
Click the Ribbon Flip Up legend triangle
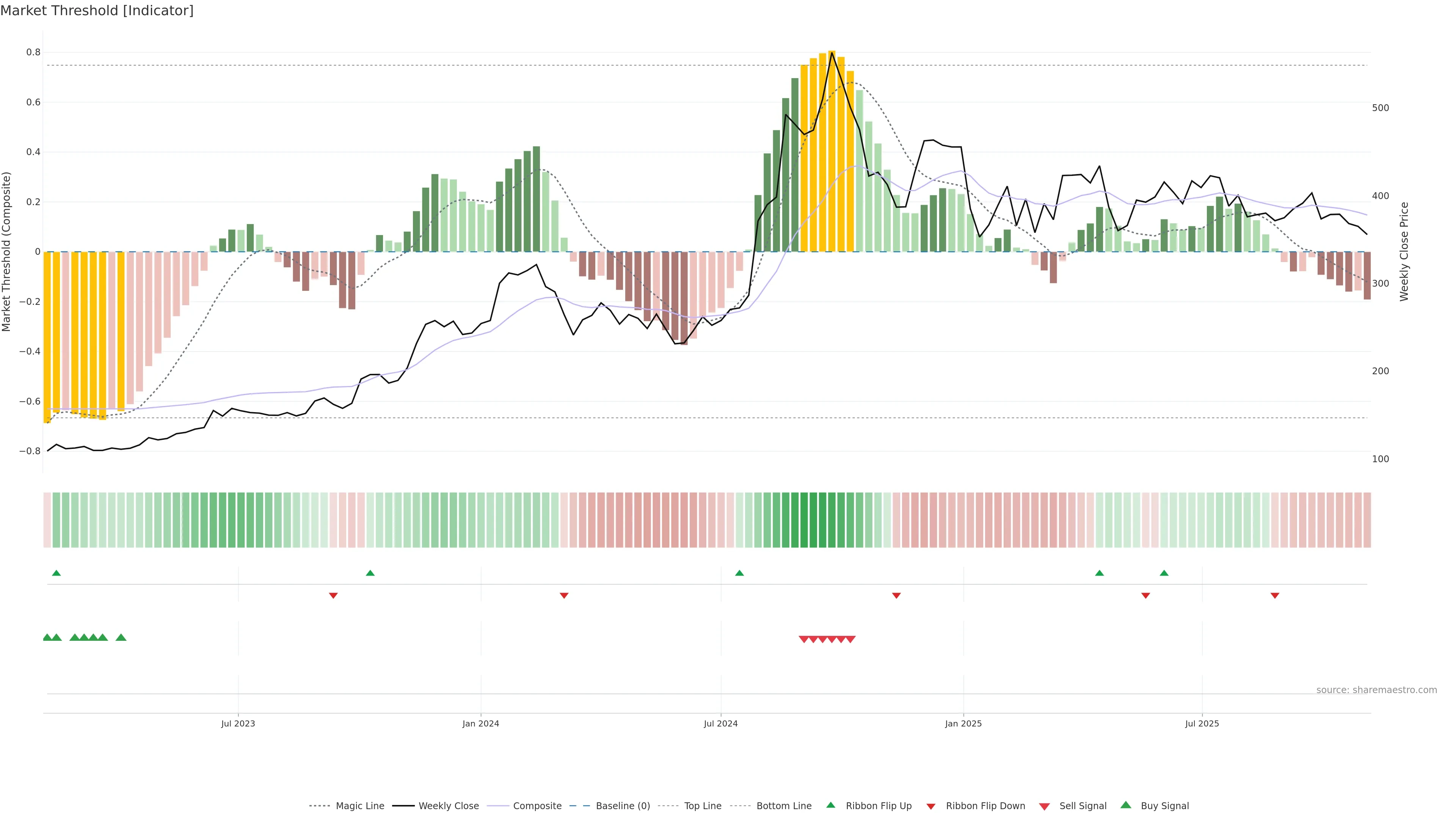[x=830, y=805]
